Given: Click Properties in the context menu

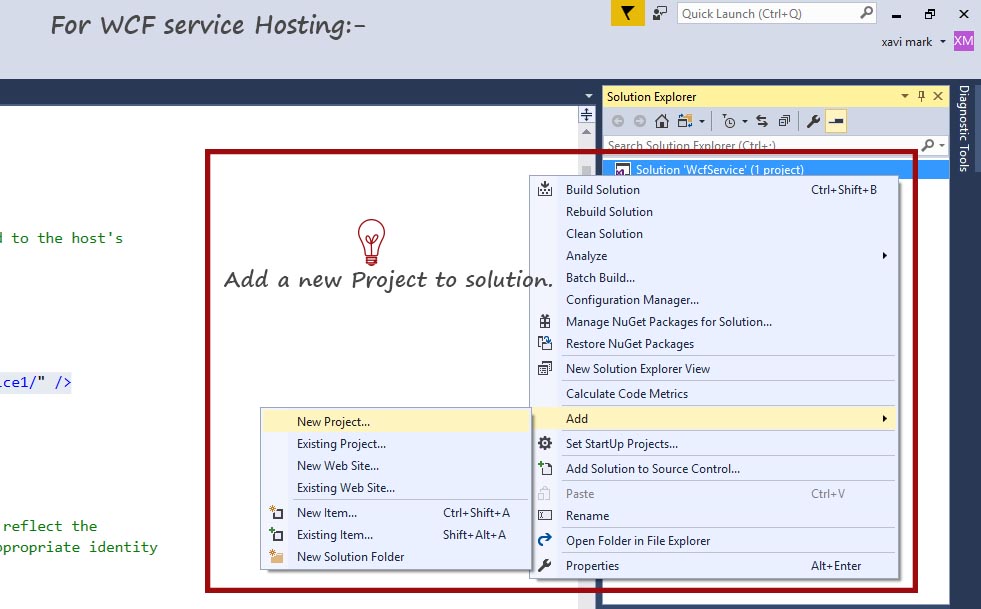Looking at the screenshot, I should click(714, 565).
